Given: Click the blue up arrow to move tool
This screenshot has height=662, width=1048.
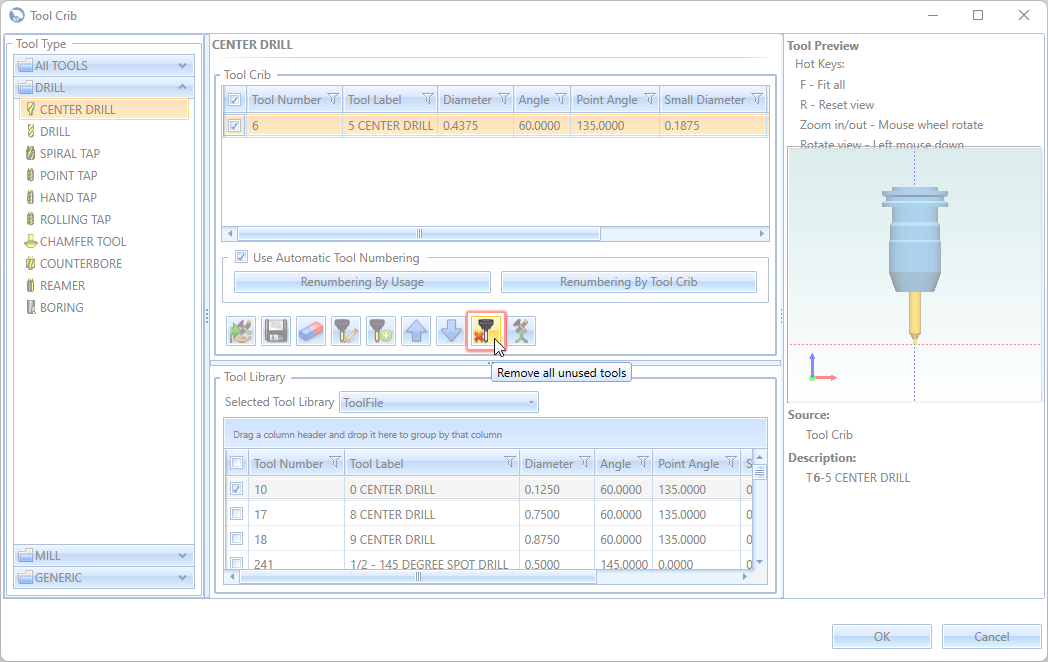Looking at the screenshot, I should [x=415, y=331].
